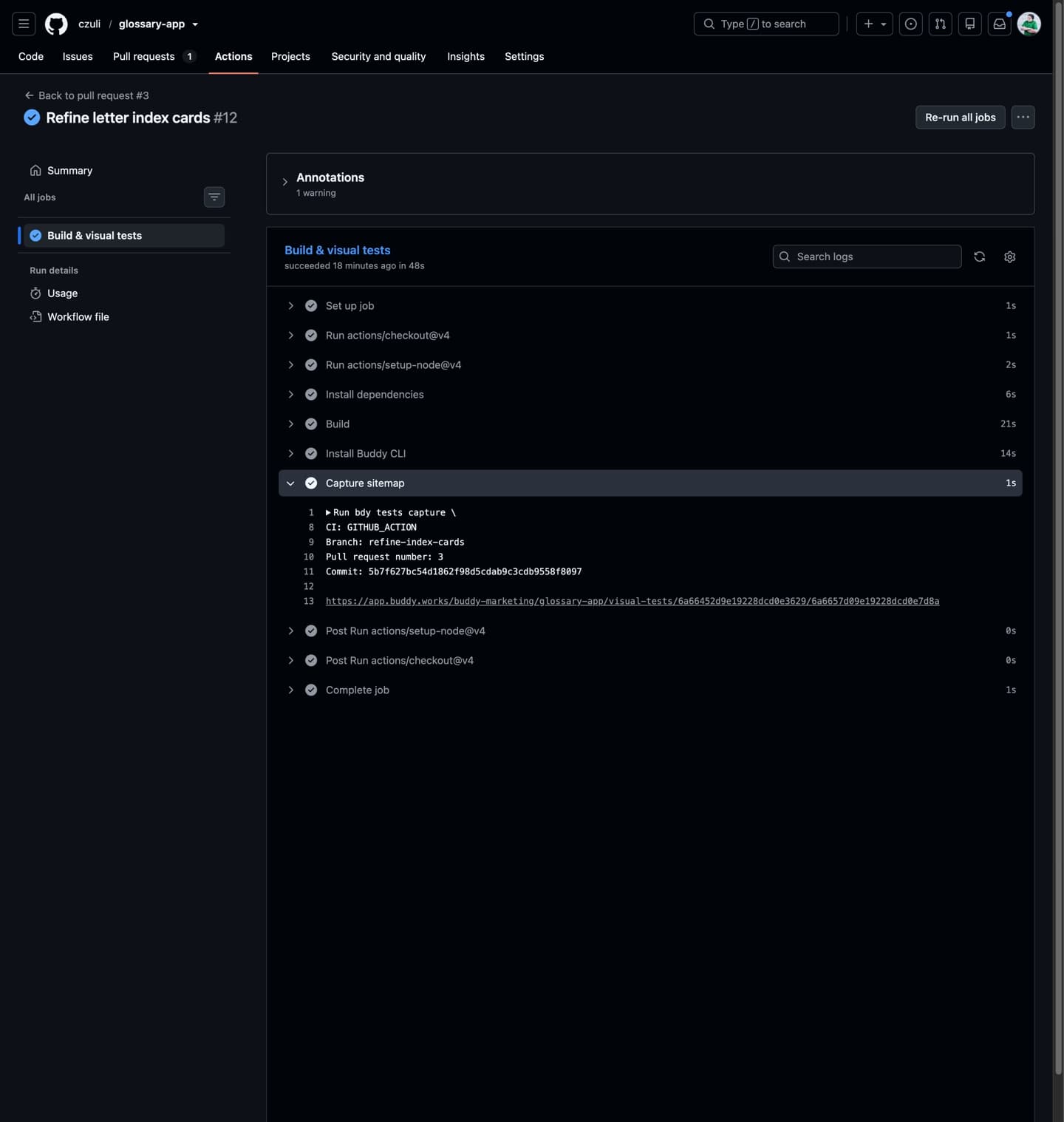Switch to the Code tab

pos(31,56)
